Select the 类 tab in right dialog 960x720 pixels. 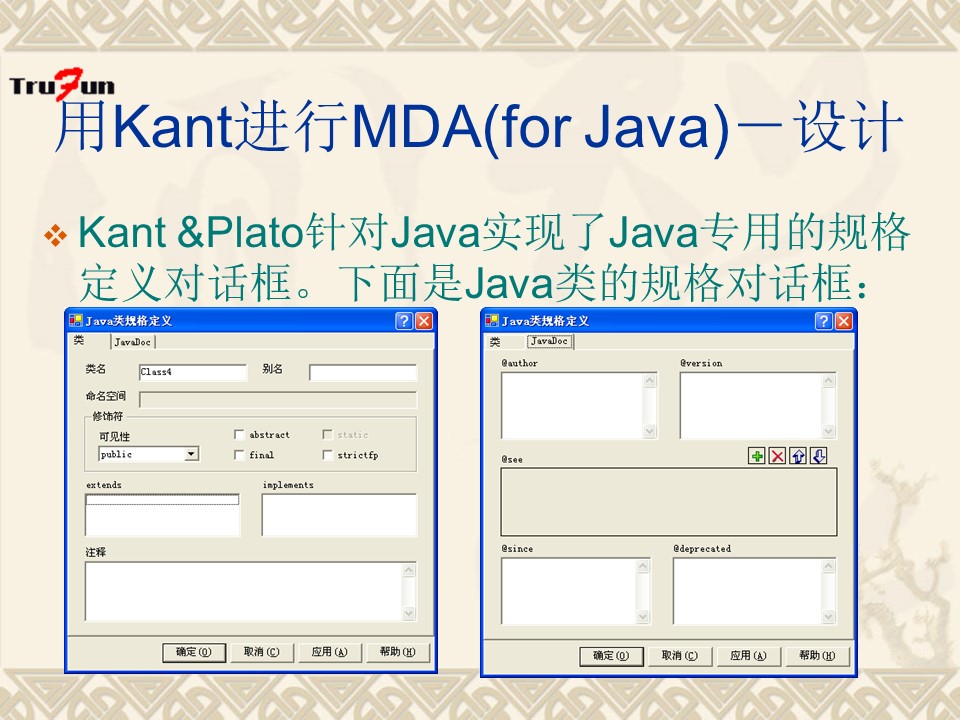coord(495,342)
